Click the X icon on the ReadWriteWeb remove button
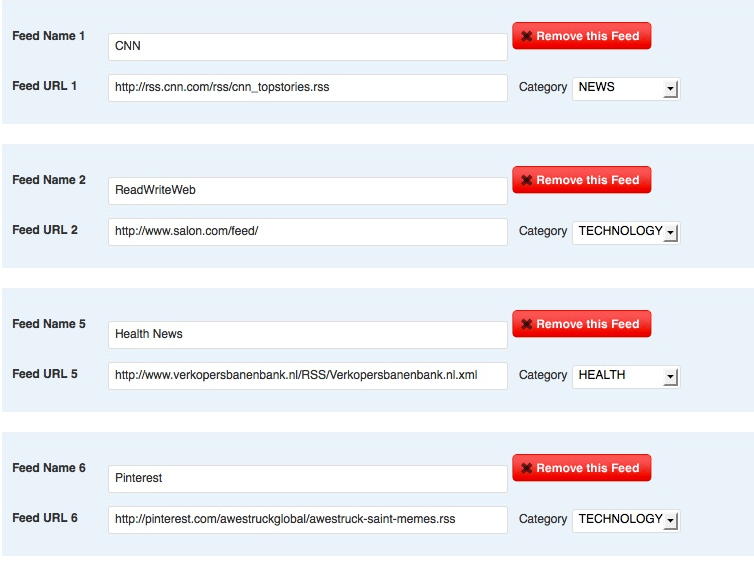 coord(527,180)
